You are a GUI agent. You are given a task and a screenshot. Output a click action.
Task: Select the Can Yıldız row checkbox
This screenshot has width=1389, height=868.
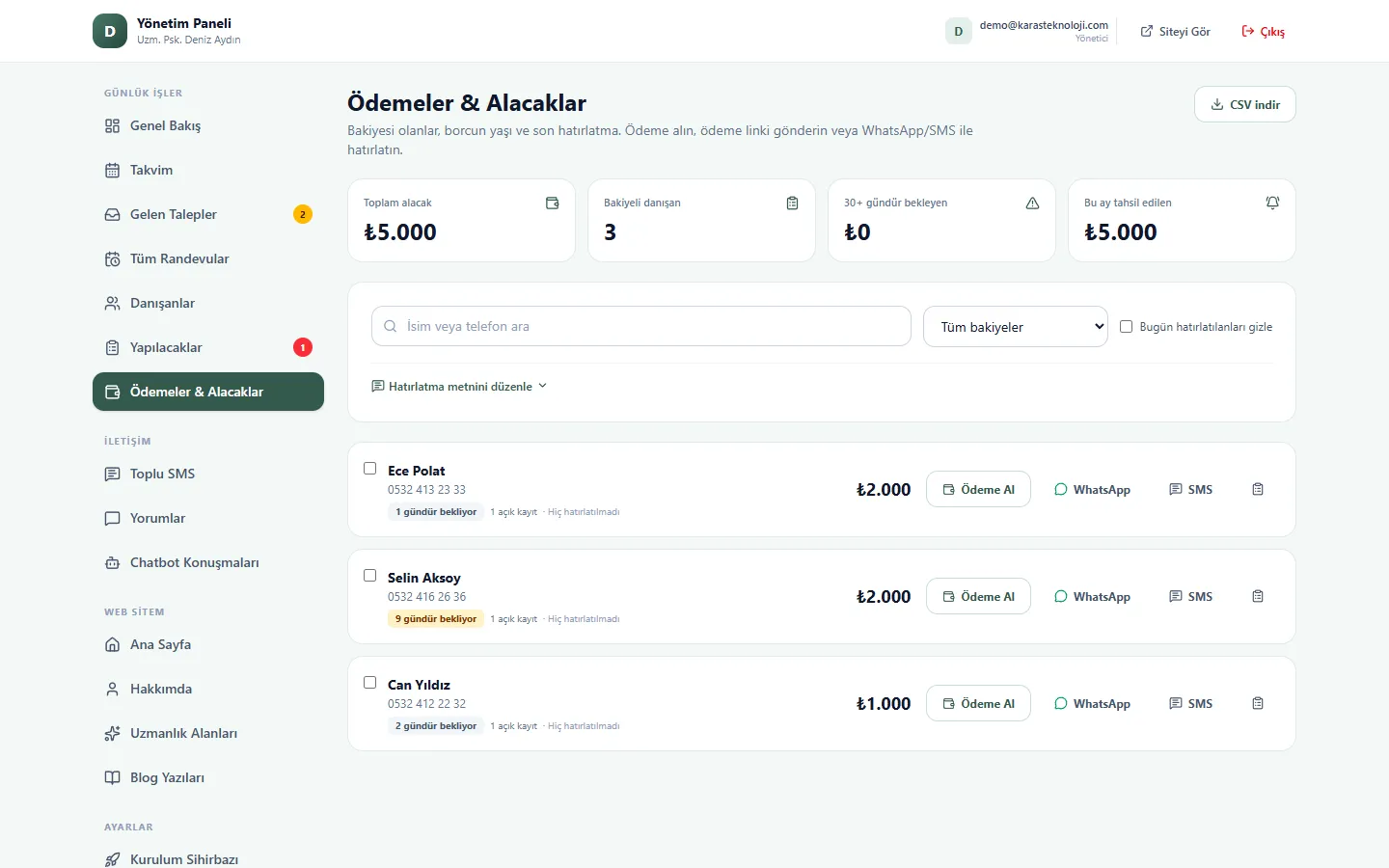coord(369,683)
